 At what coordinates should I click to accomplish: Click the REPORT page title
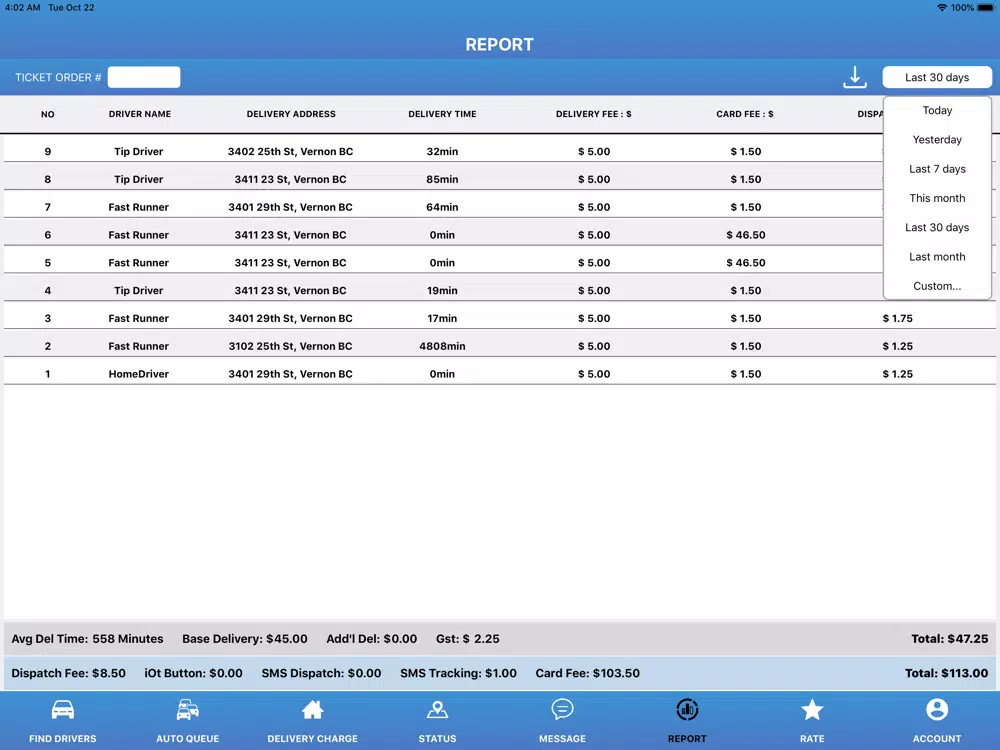point(499,45)
